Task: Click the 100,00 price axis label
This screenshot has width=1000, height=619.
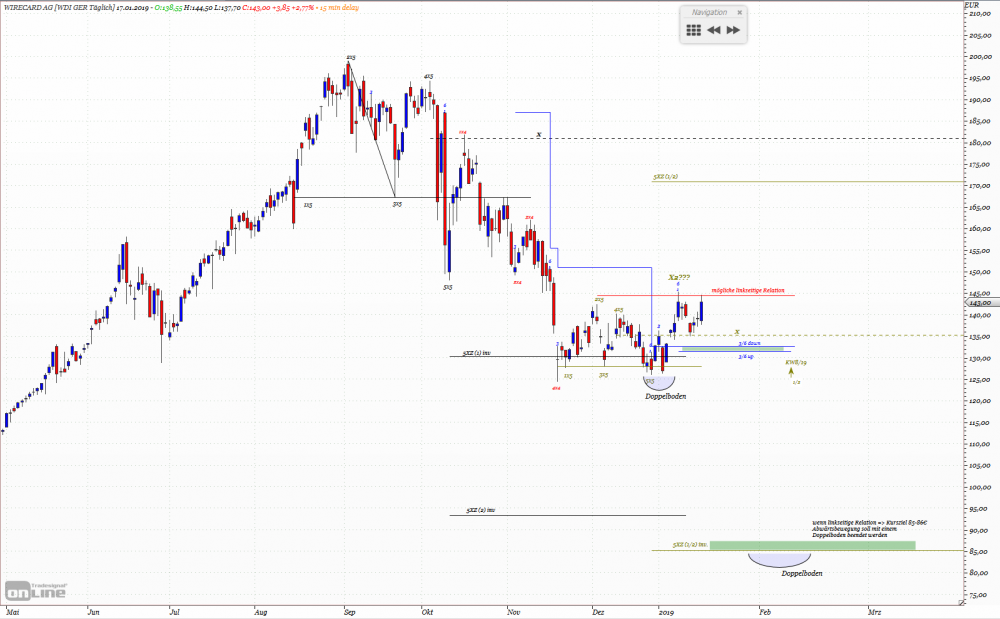Action: 980,487
